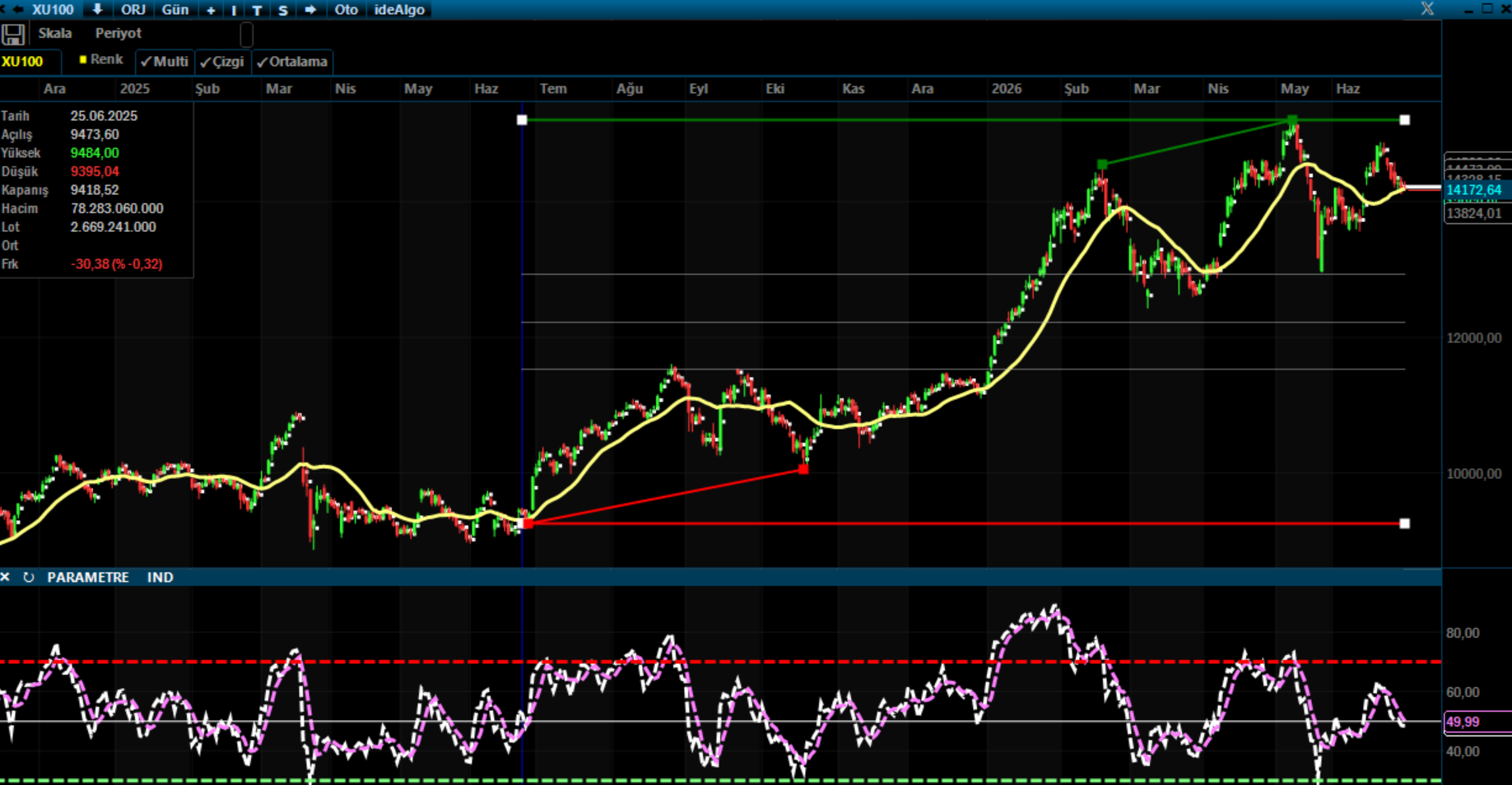Save the chart with floppy disk icon
Image resolution: width=1512 pixels, height=785 pixels.
pos(12,34)
